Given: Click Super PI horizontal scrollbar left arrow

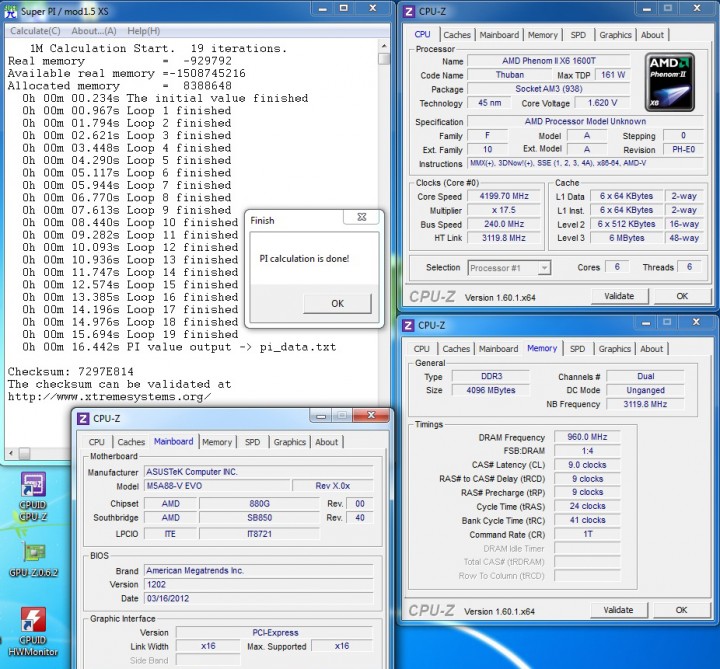Looking at the screenshot, I should pyautogui.click(x=11, y=454).
